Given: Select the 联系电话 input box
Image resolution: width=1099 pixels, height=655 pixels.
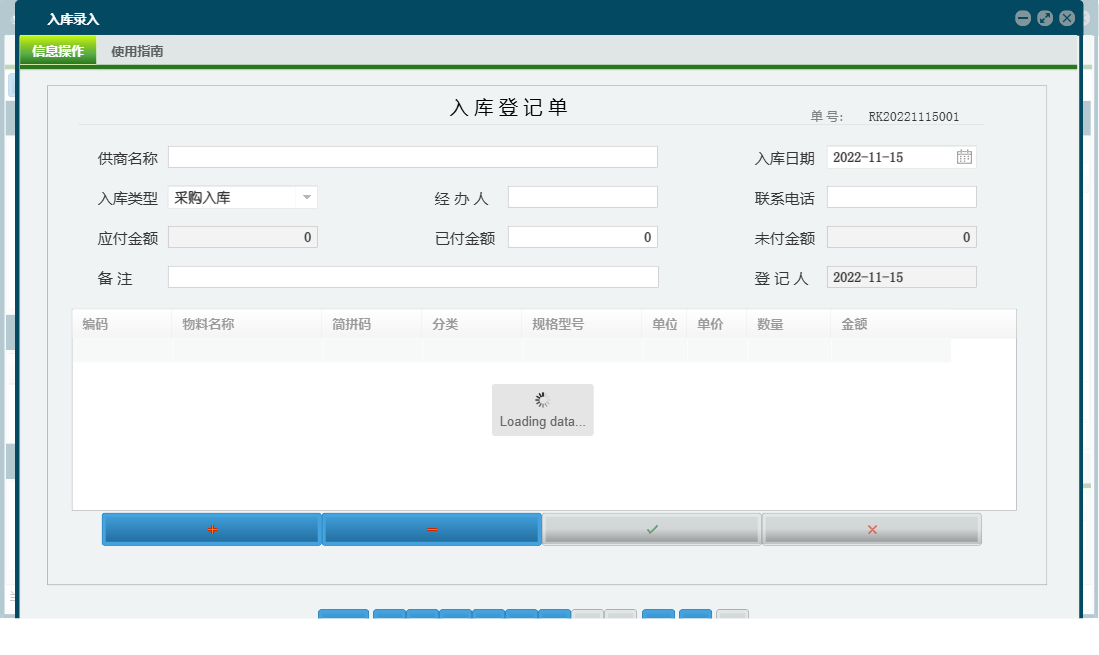Looking at the screenshot, I should tap(901, 196).
